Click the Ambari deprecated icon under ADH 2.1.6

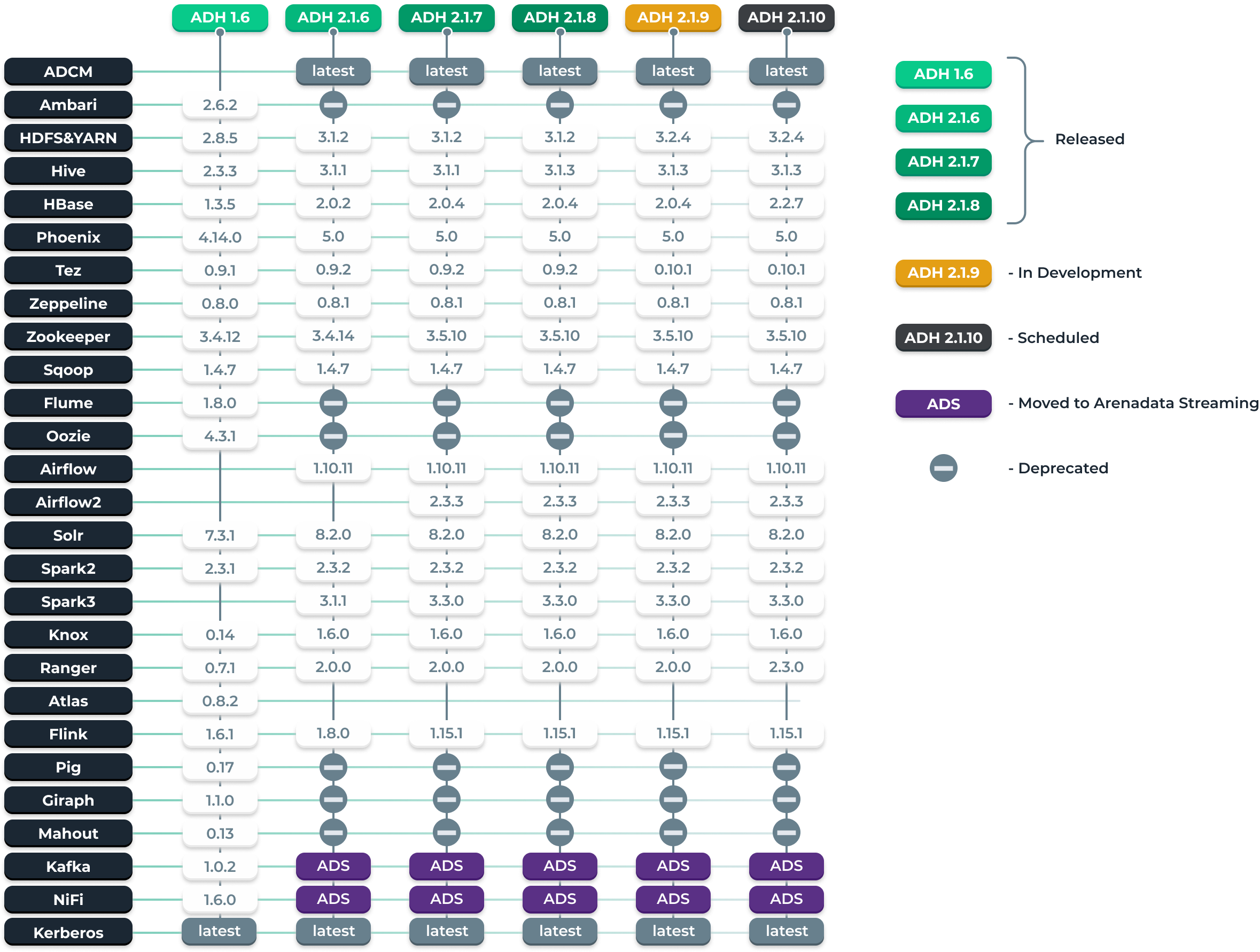click(333, 105)
